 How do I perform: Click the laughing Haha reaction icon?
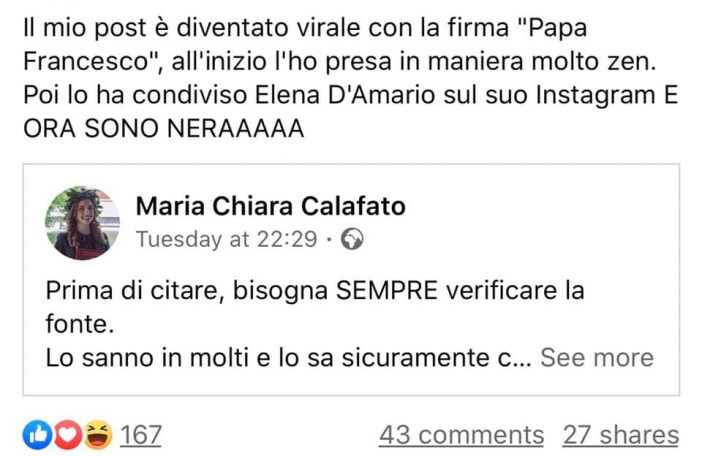coord(98,435)
